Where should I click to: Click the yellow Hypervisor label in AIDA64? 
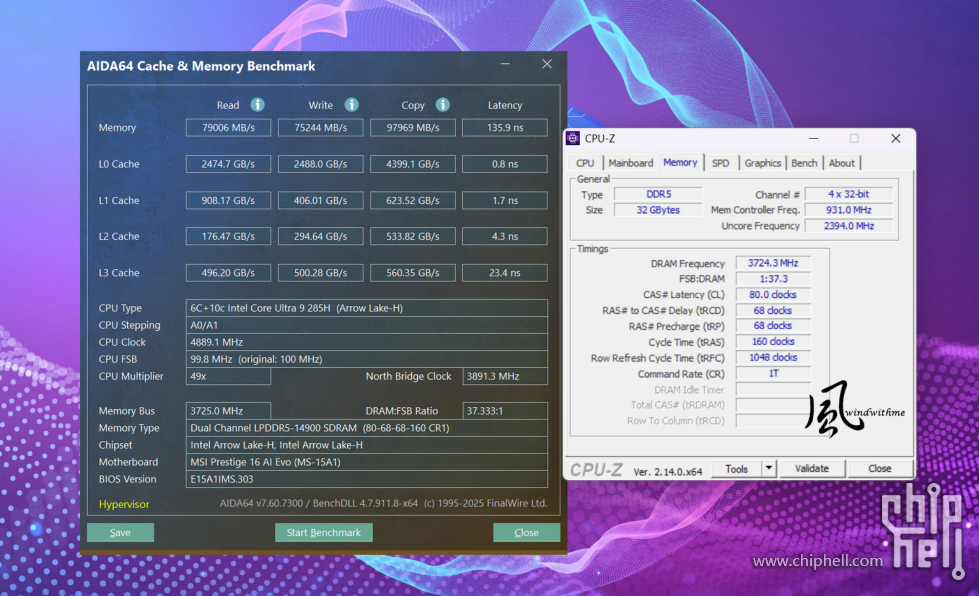click(x=124, y=504)
